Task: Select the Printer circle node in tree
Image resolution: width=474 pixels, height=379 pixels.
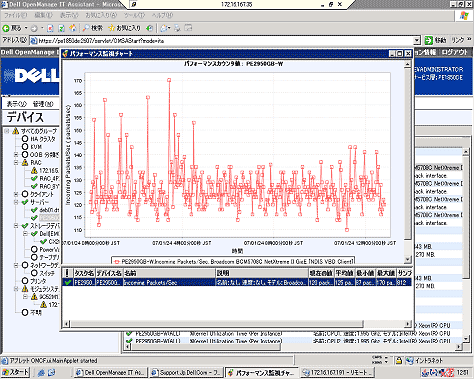Action: click(x=25, y=281)
